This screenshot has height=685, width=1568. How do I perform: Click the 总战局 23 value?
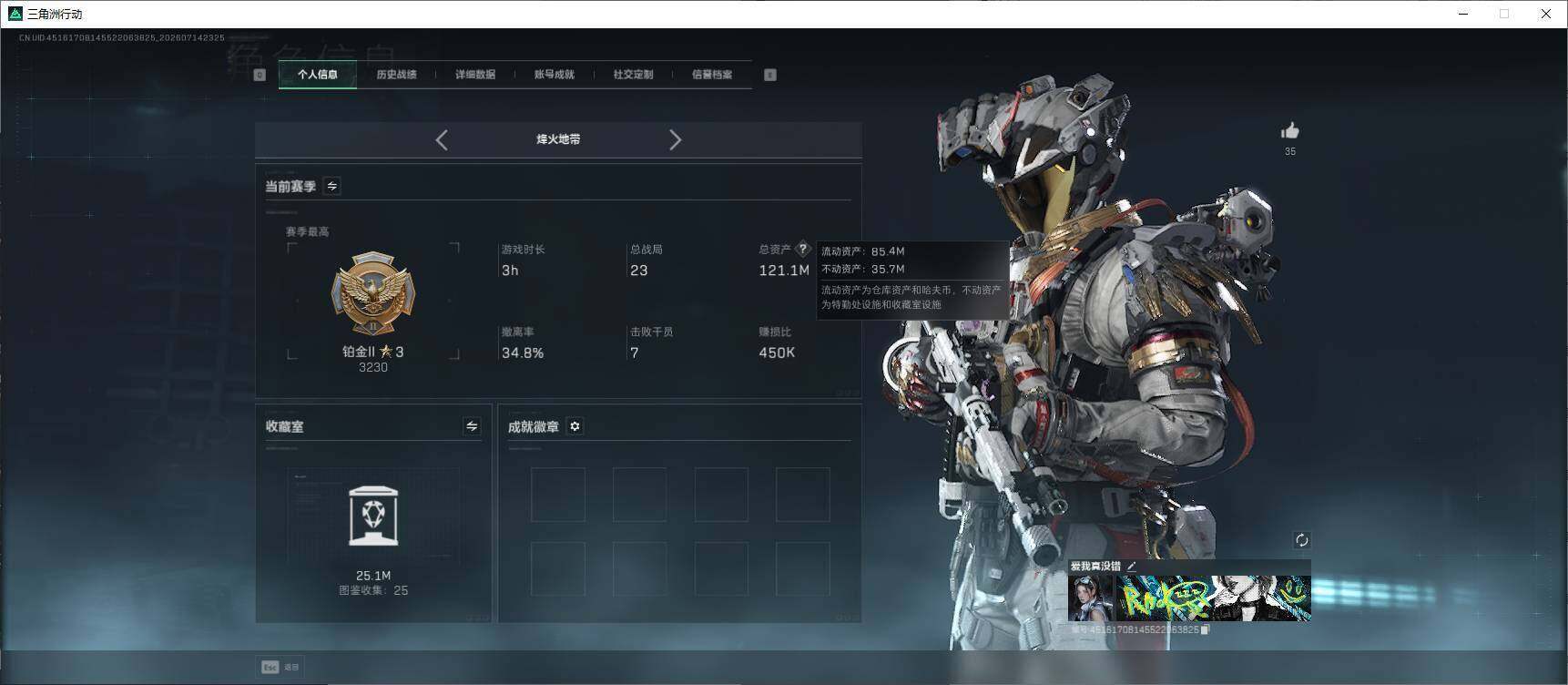(x=638, y=271)
